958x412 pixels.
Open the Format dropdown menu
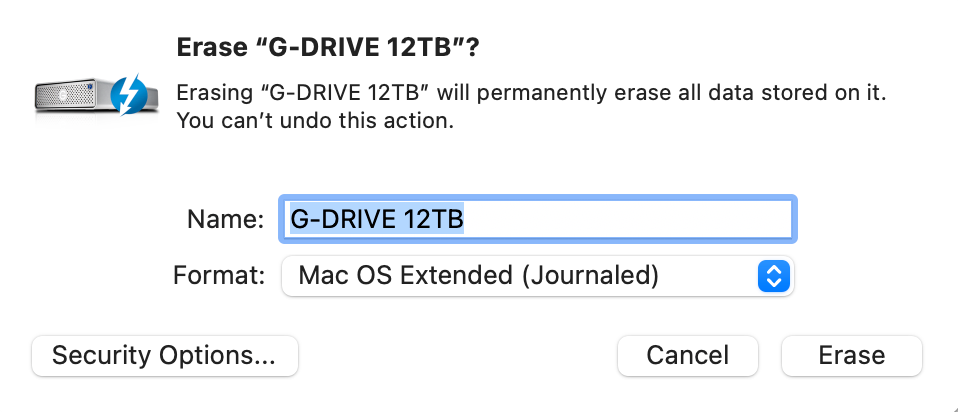point(536,275)
